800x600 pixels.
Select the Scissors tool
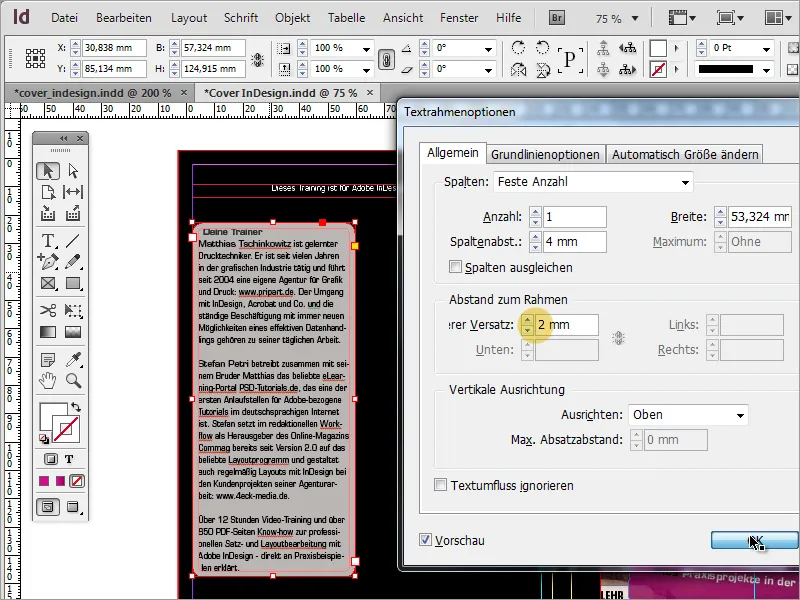48,310
